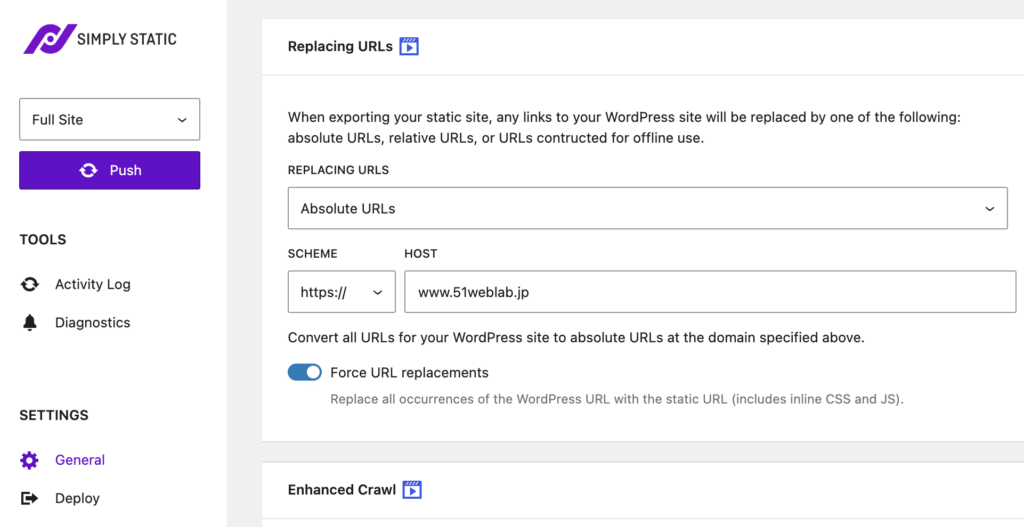Click the sync arrows icon inside Push
This screenshot has width=1024, height=527.
pos(88,171)
